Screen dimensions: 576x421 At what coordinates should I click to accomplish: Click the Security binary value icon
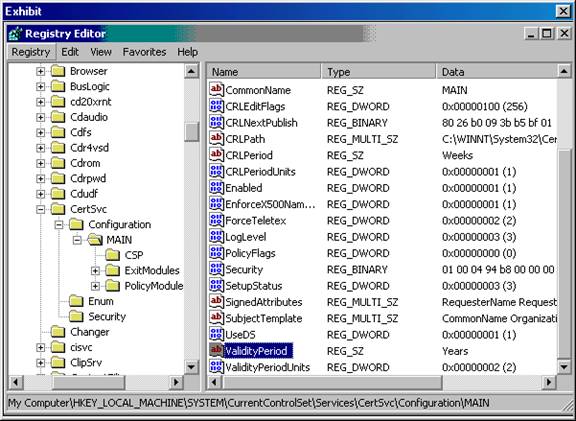point(216,269)
